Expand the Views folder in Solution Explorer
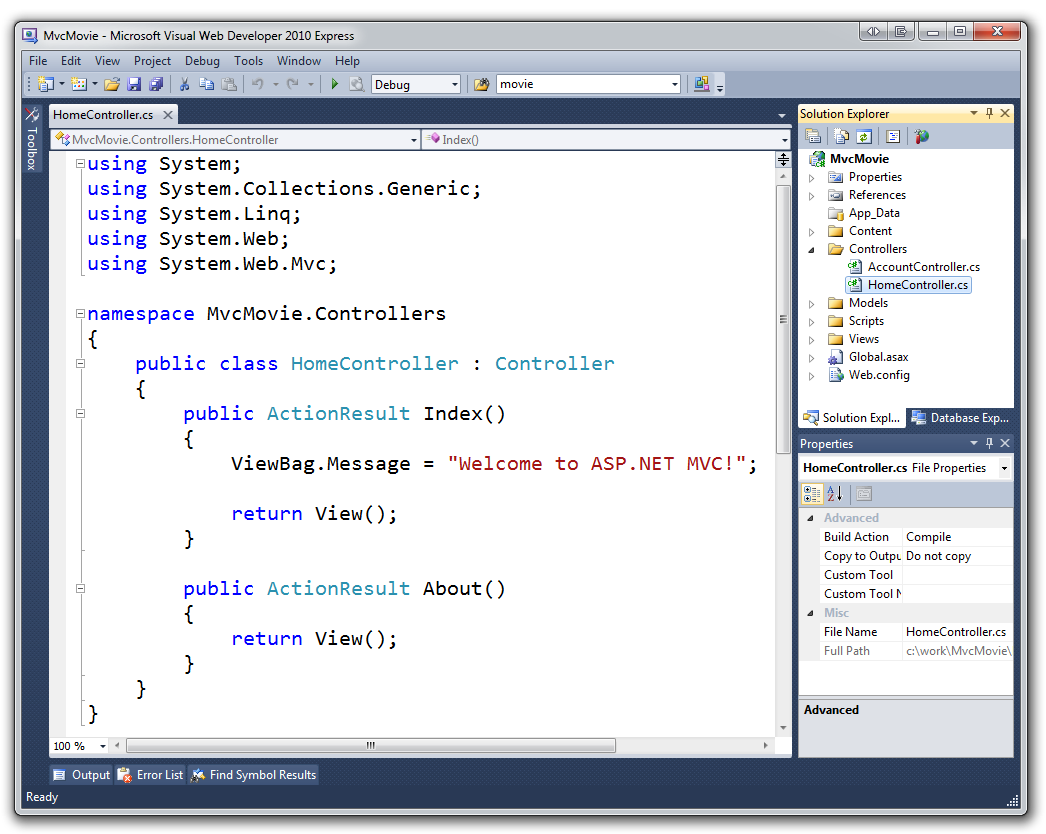This screenshot has height=834, width=1046. (x=812, y=338)
